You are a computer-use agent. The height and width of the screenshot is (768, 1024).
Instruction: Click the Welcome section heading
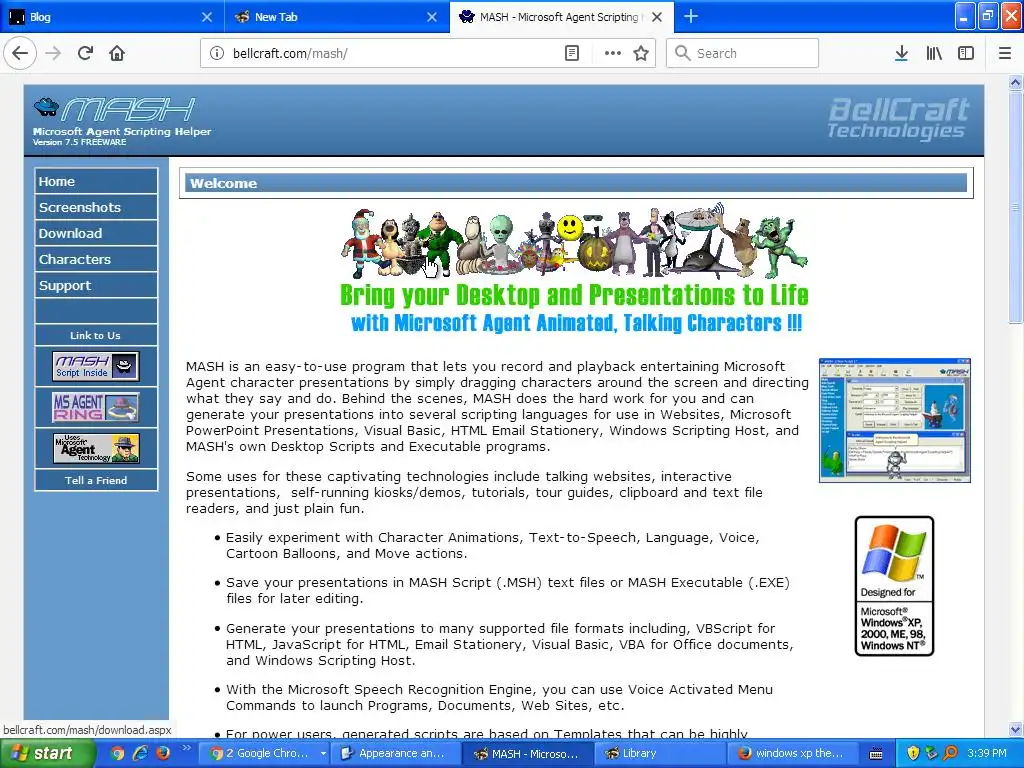pos(223,184)
